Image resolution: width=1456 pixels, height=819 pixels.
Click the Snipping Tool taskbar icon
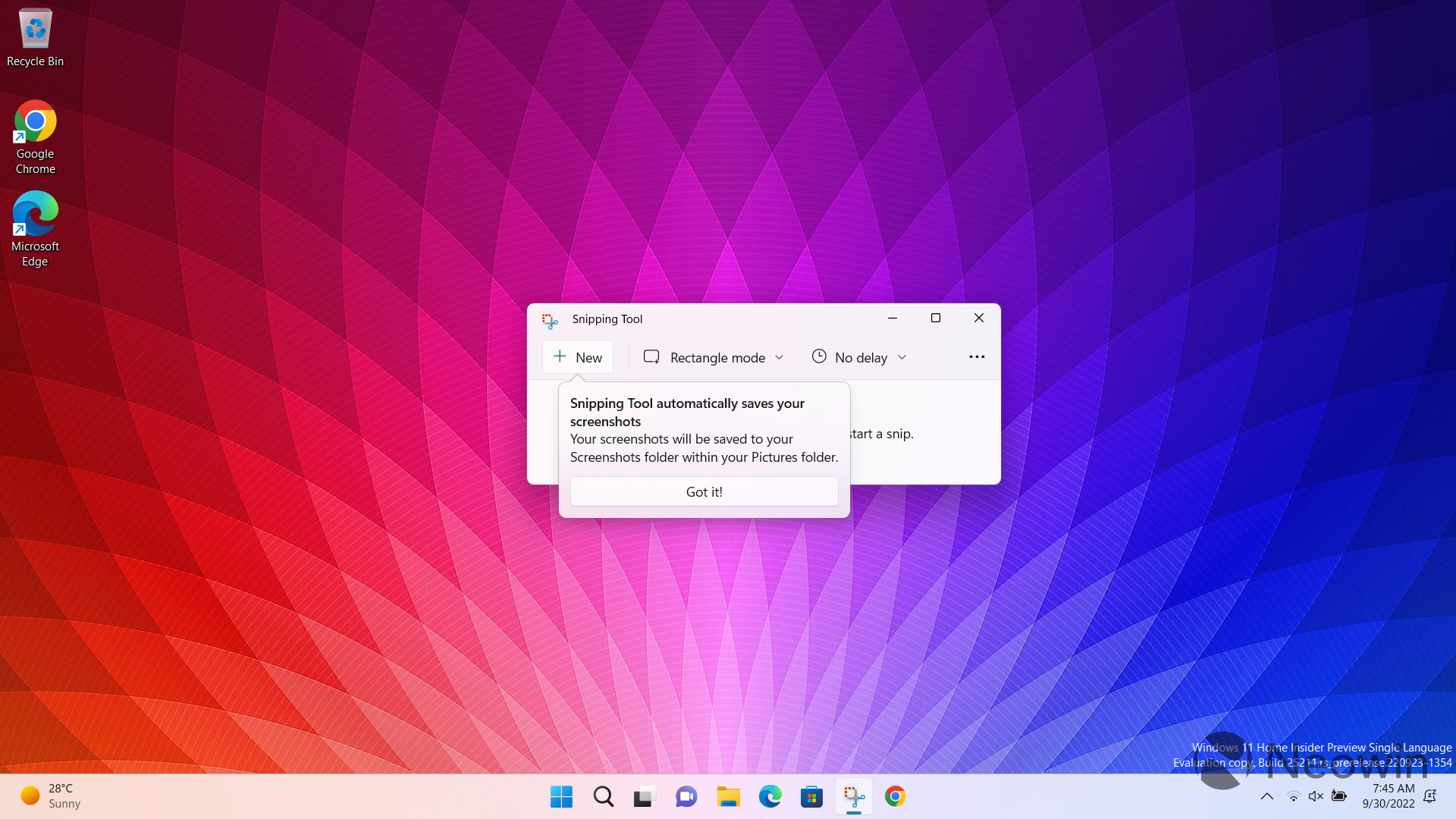coord(854,796)
